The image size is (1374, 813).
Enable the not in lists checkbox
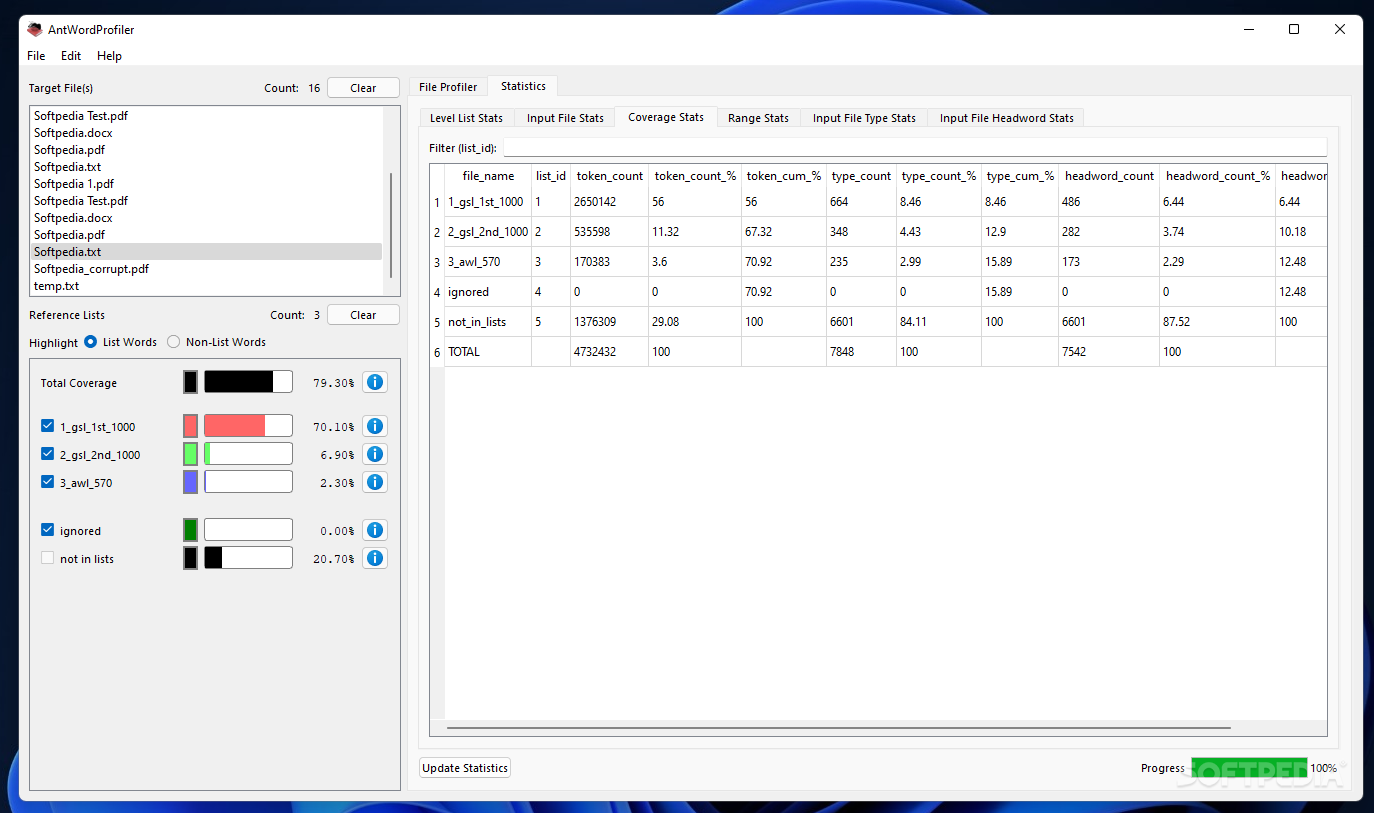pos(47,558)
